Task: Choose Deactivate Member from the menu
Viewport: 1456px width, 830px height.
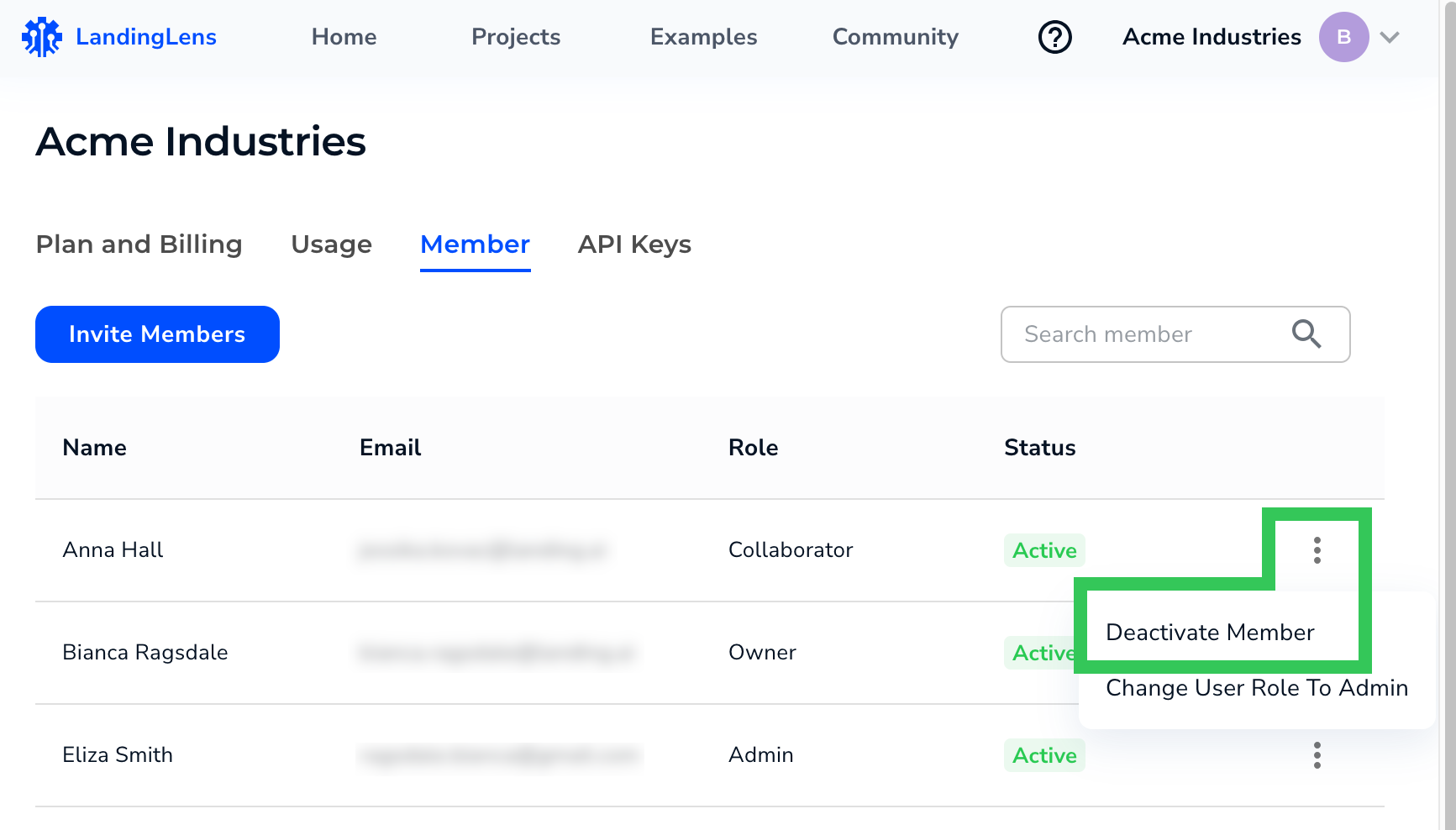Action: pyautogui.click(x=1211, y=633)
